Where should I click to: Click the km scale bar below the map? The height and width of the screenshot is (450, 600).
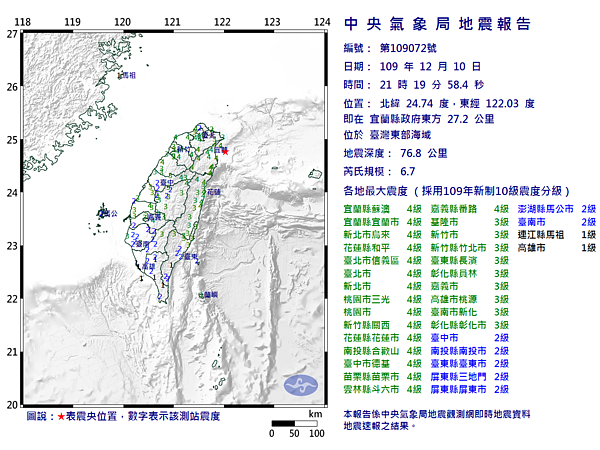coord(293,424)
